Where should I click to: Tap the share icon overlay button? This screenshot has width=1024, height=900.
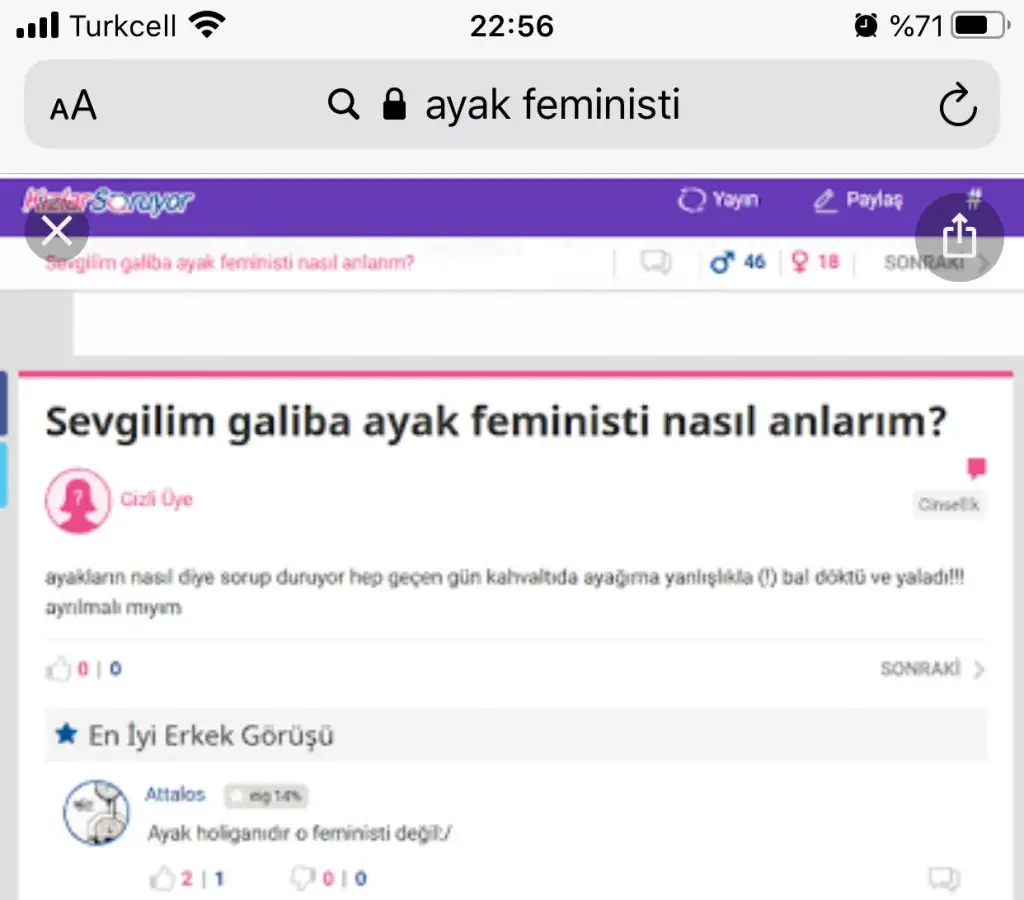point(959,236)
